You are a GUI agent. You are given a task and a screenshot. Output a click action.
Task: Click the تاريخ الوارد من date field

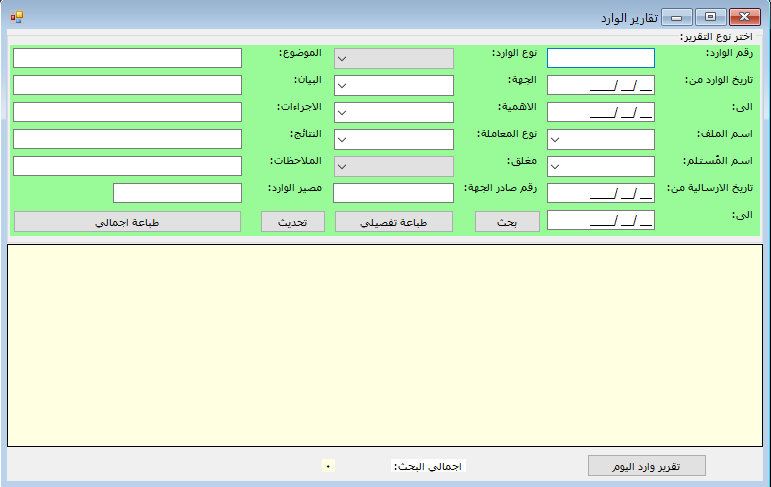600,85
